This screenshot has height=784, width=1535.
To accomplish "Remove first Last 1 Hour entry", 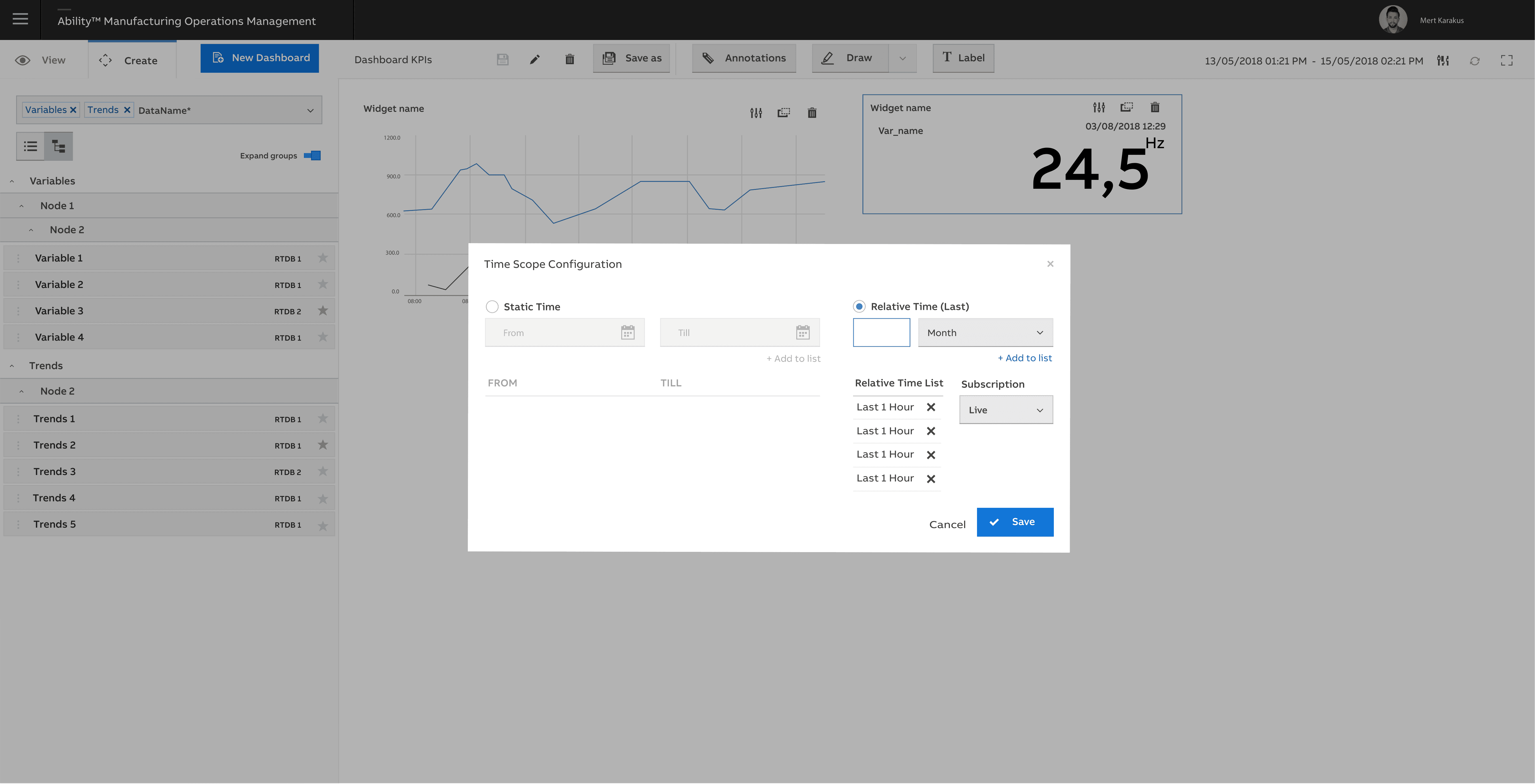I will tap(931, 407).
